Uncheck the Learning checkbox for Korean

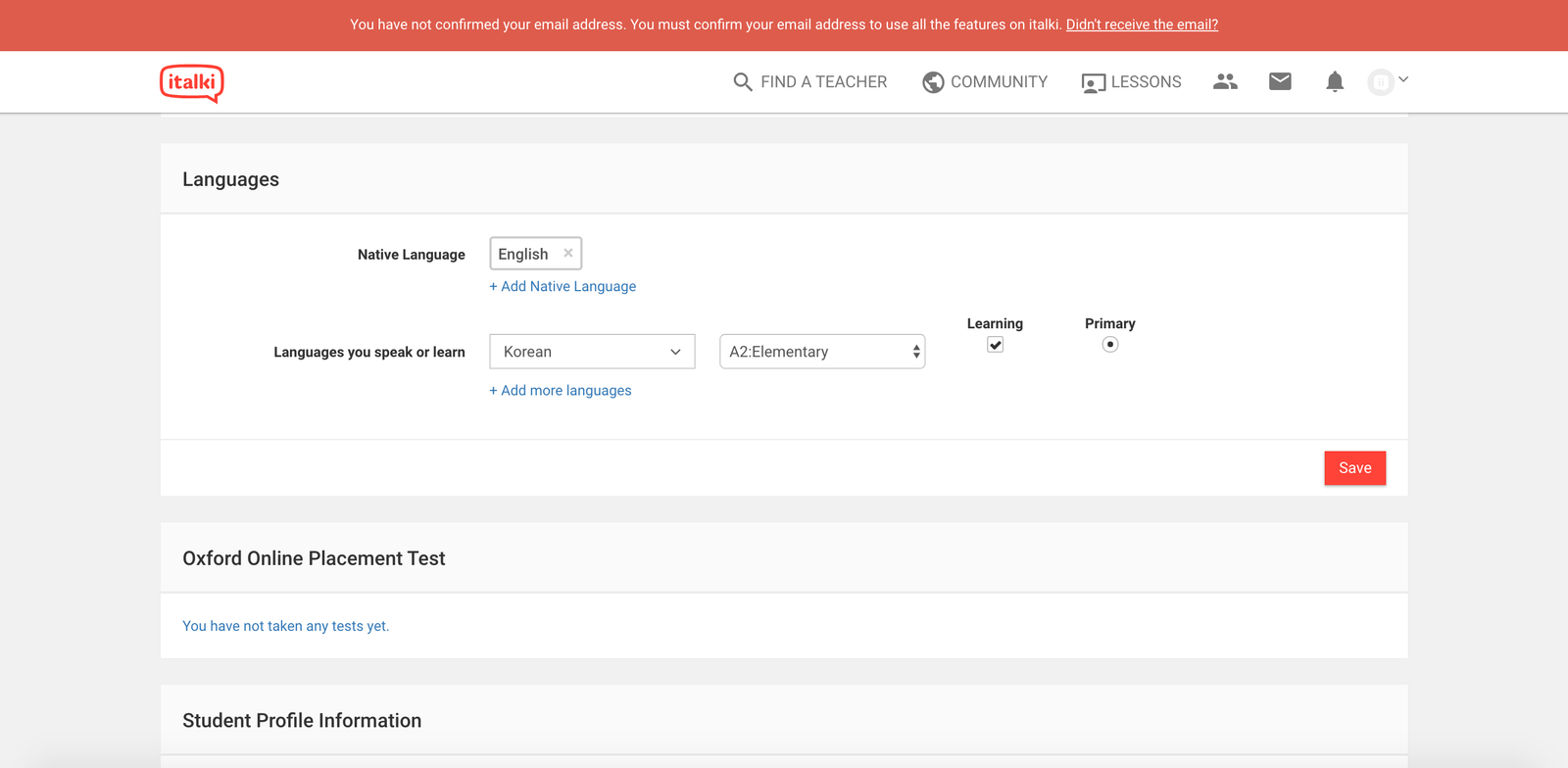tap(995, 345)
